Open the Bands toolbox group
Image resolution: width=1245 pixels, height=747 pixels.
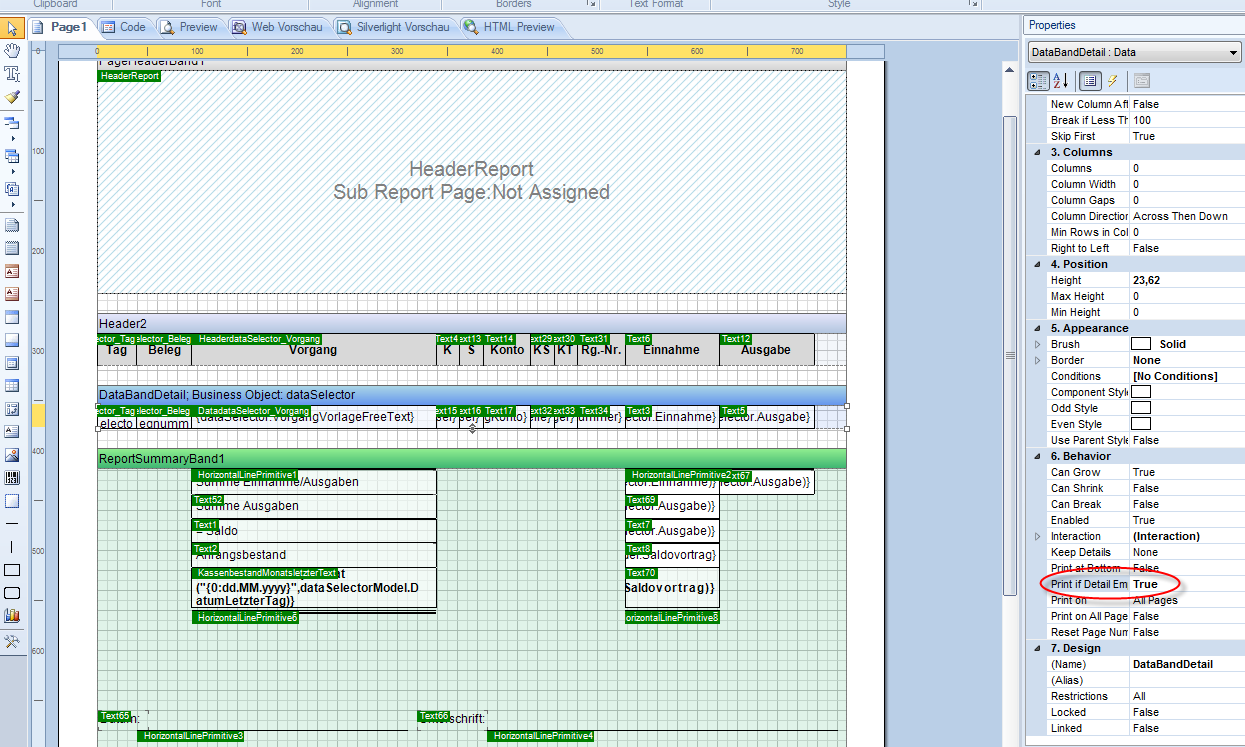pyautogui.click(x=12, y=123)
